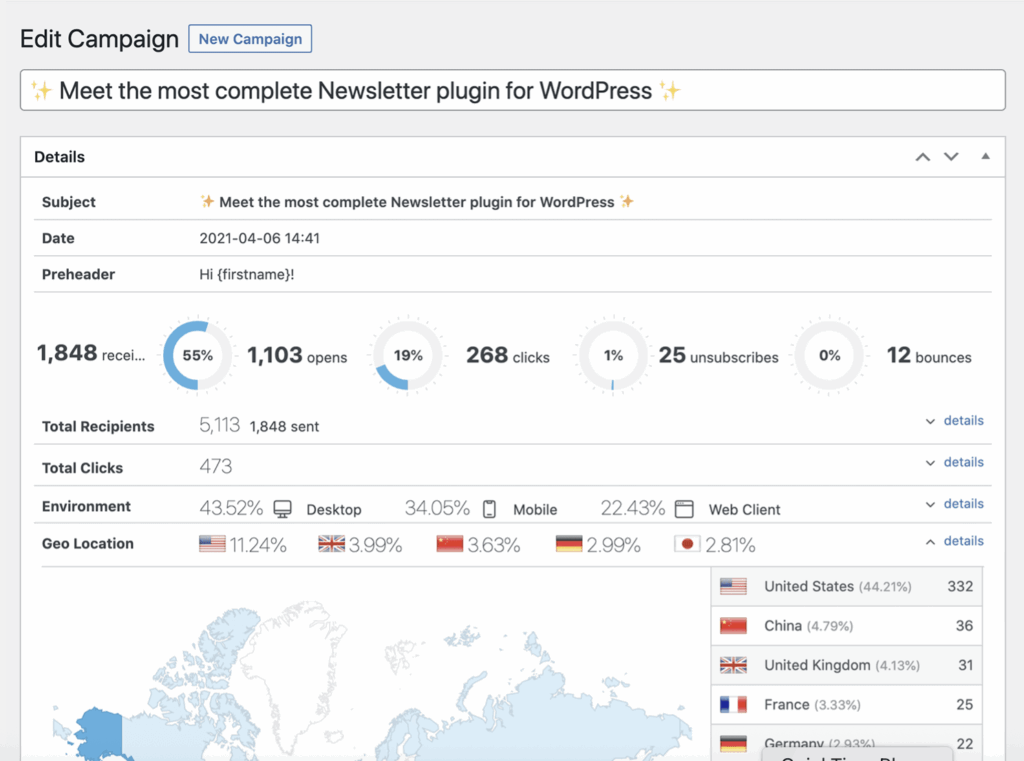Edit the campaign title input field
Viewport: 1024px width, 761px height.
(513, 90)
